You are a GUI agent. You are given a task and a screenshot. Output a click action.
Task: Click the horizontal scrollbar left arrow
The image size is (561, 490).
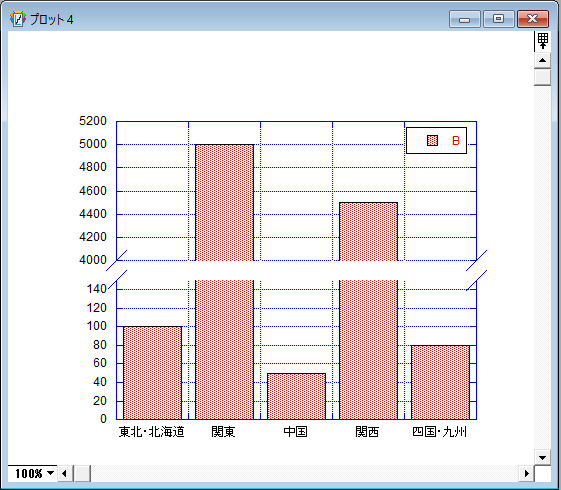[x=65, y=474]
